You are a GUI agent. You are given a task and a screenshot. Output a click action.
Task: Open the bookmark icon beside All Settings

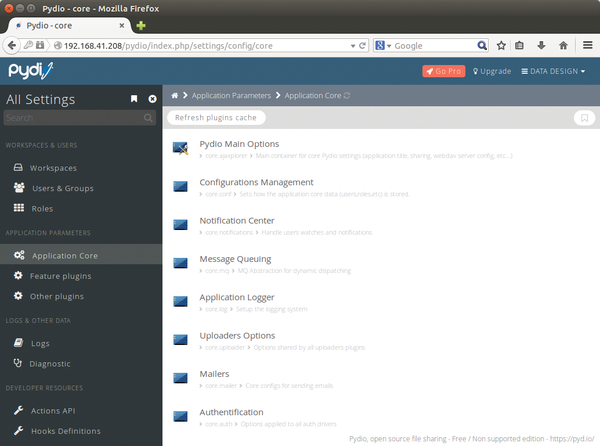click(x=134, y=99)
